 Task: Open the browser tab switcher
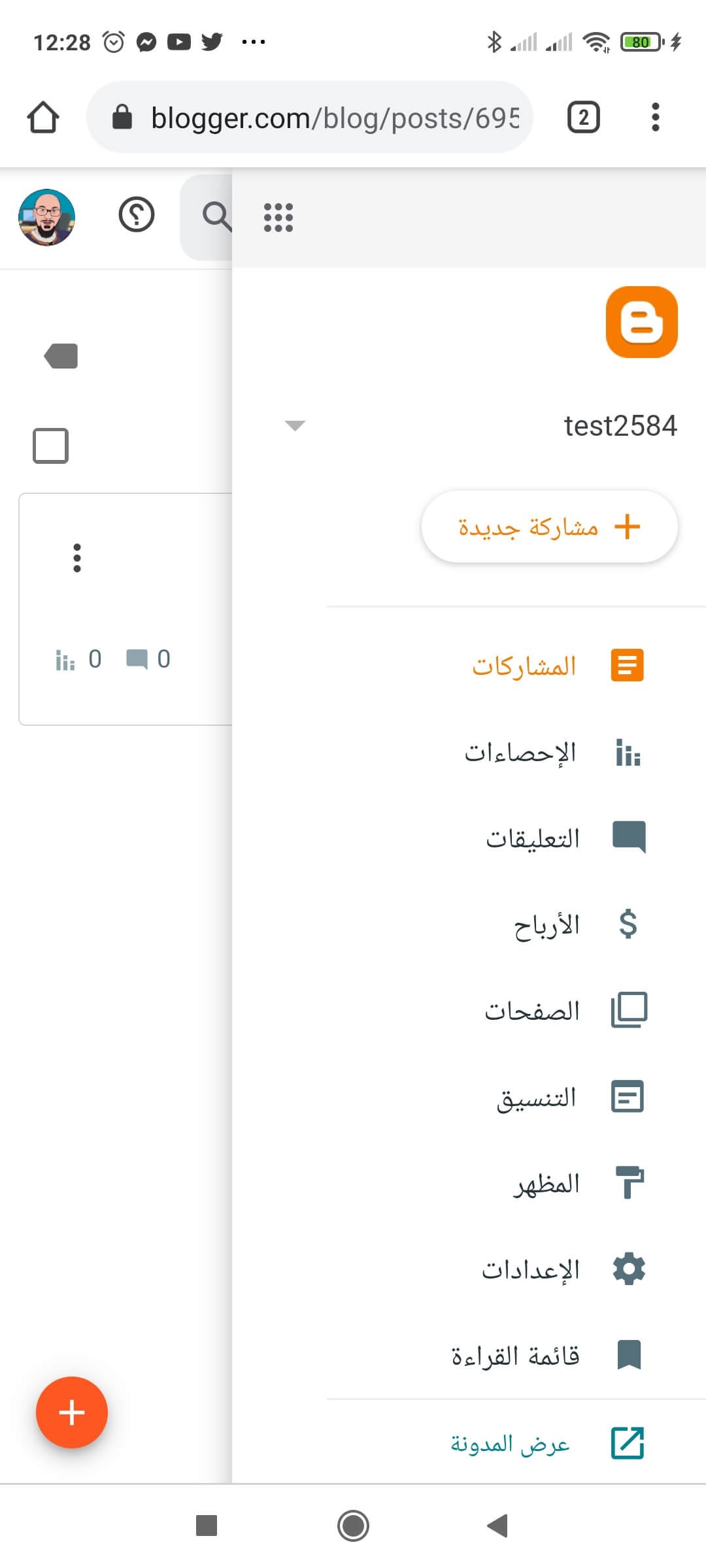582,118
